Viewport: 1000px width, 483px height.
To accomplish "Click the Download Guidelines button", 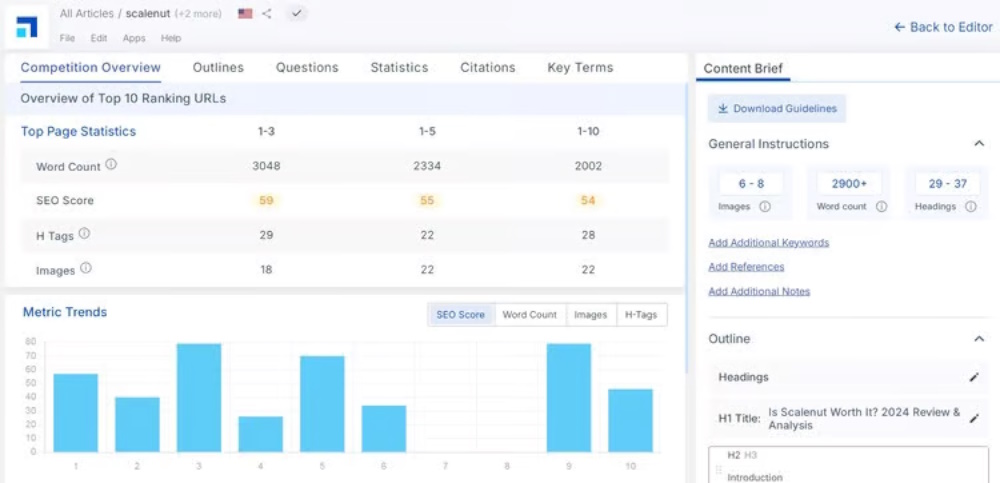I will [x=777, y=108].
